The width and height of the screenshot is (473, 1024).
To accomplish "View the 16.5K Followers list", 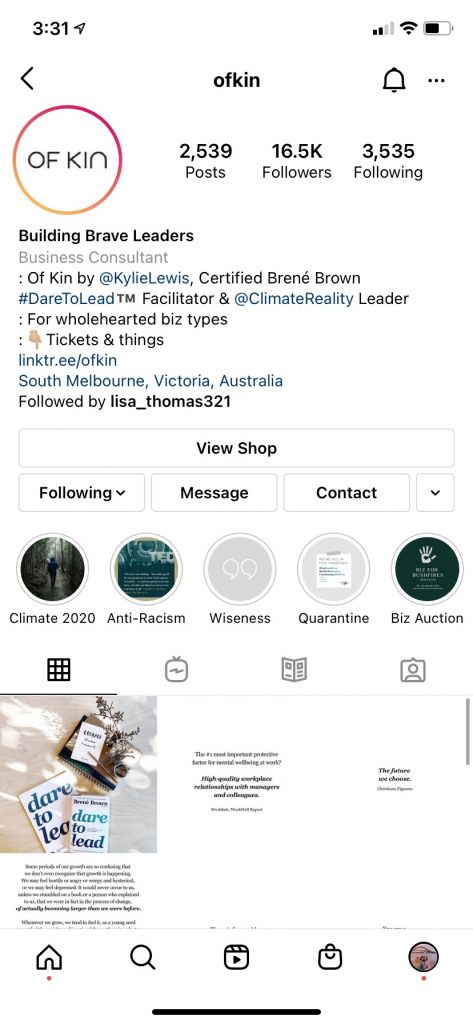I will [297, 161].
